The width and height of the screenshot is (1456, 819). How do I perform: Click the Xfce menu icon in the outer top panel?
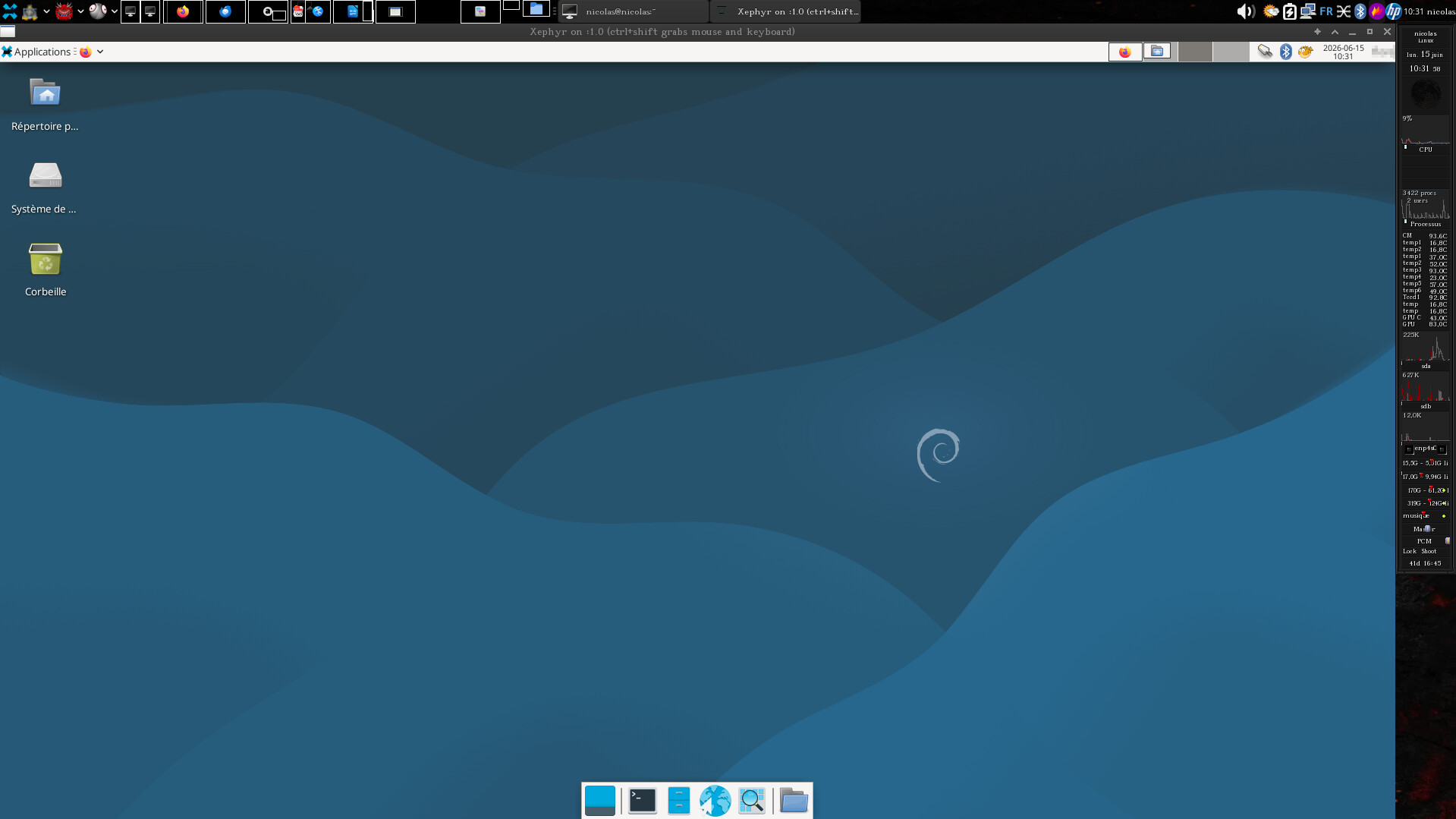[10, 11]
